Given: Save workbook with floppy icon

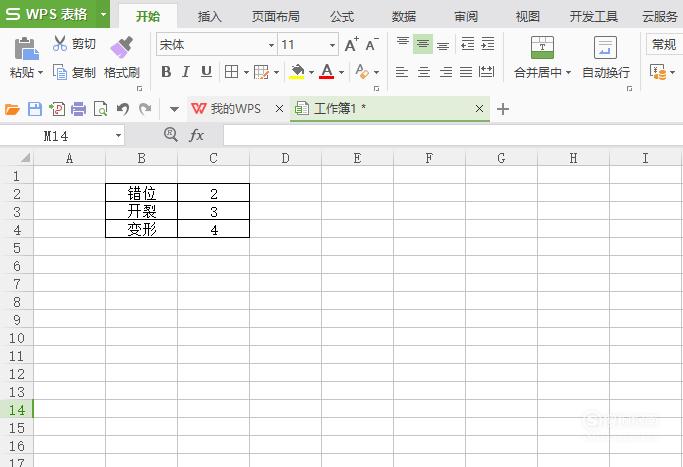Looking at the screenshot, I should [35, 109].
